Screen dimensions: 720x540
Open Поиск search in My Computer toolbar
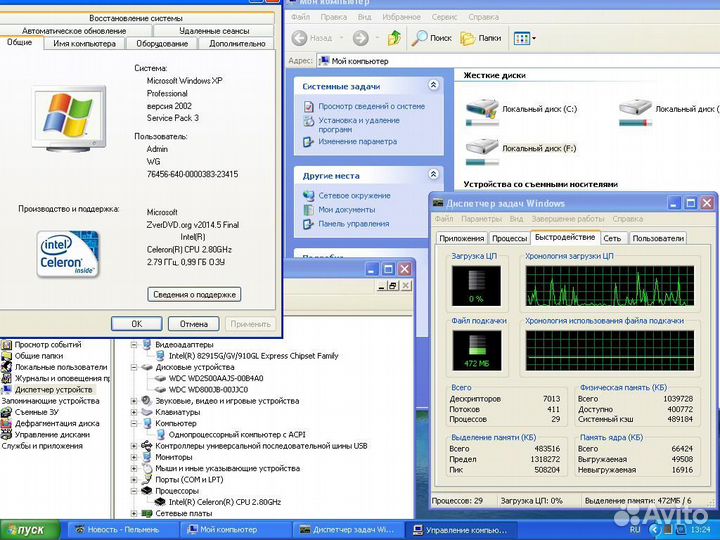(x=431, y=38)
